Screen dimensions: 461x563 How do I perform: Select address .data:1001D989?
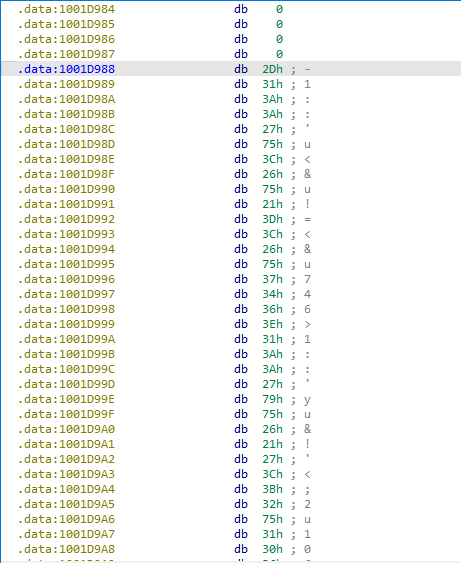[66, 84]
